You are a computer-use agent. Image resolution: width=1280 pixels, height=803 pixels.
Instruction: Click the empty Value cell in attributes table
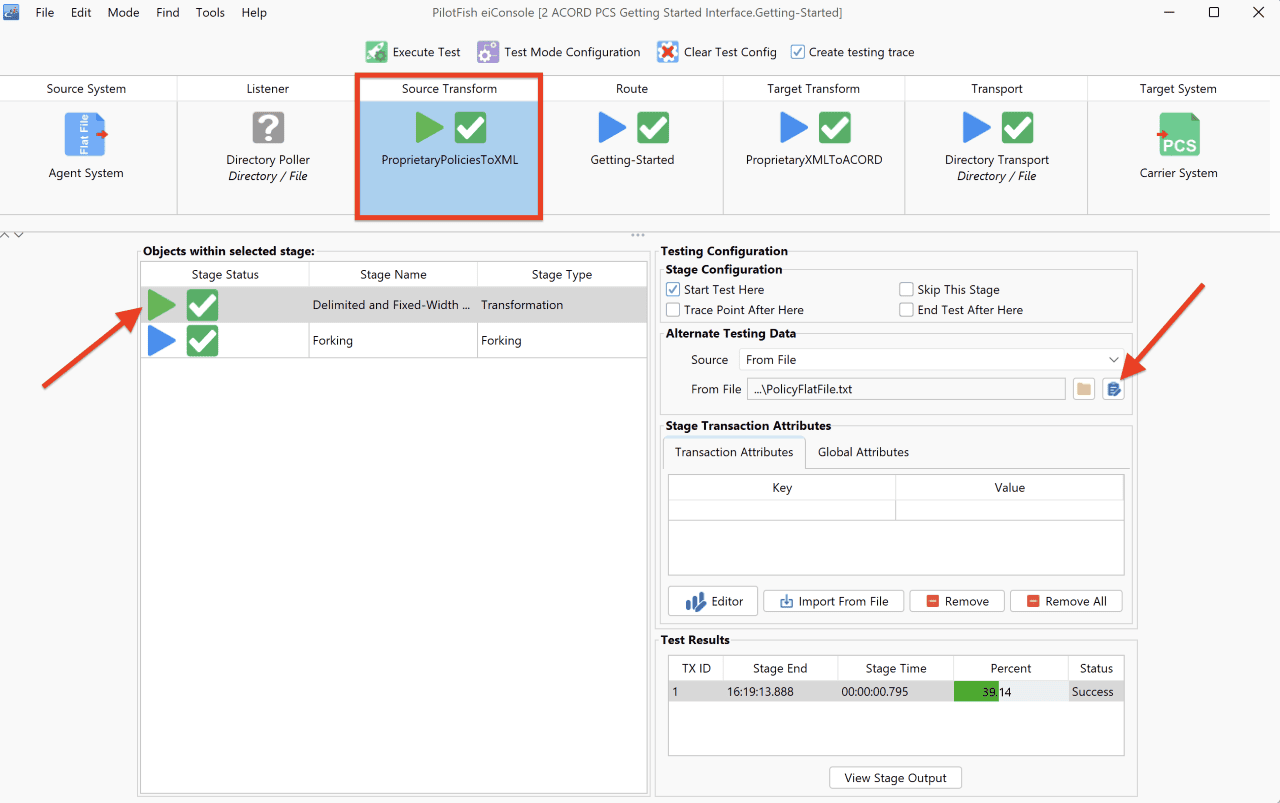click(x=1010, y=510)
